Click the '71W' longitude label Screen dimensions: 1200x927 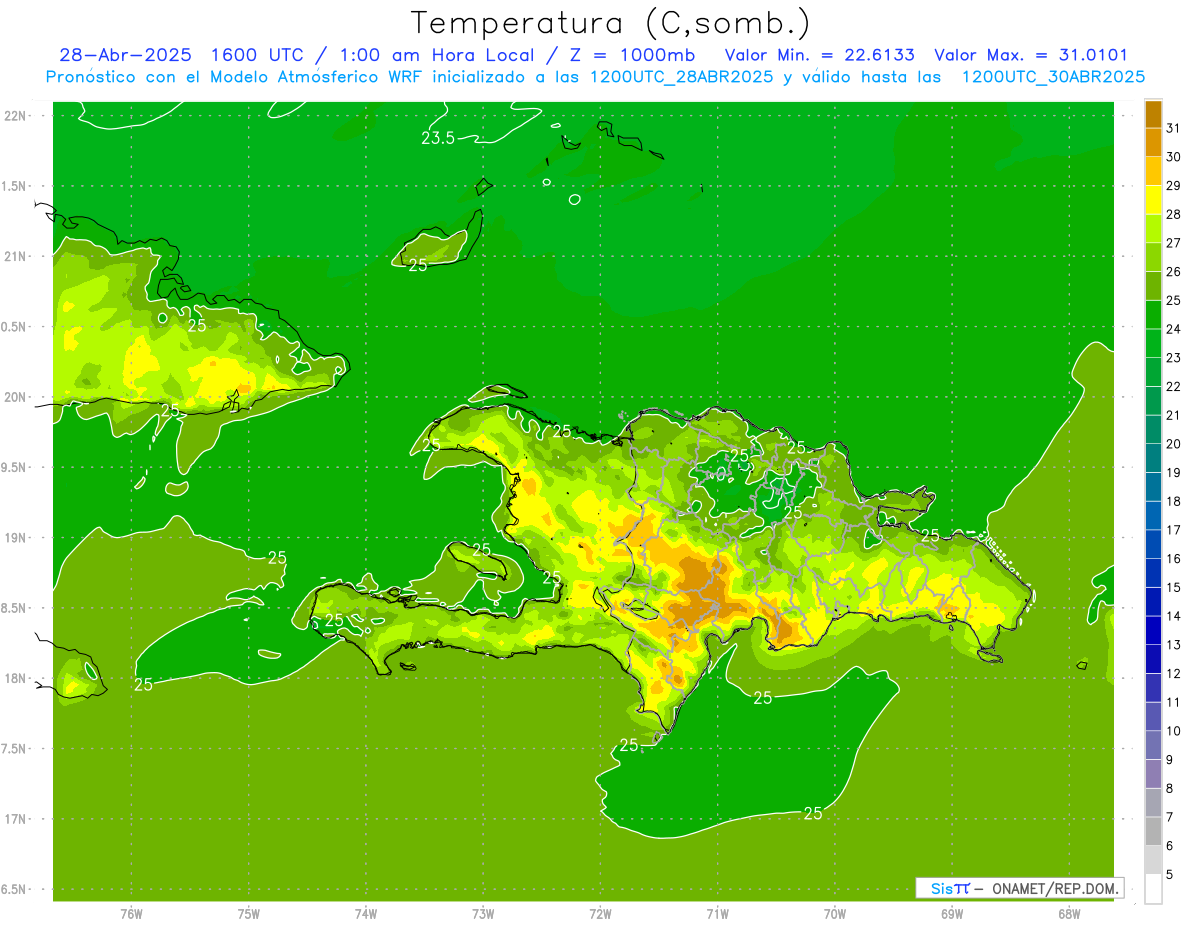tap(717, 913)
